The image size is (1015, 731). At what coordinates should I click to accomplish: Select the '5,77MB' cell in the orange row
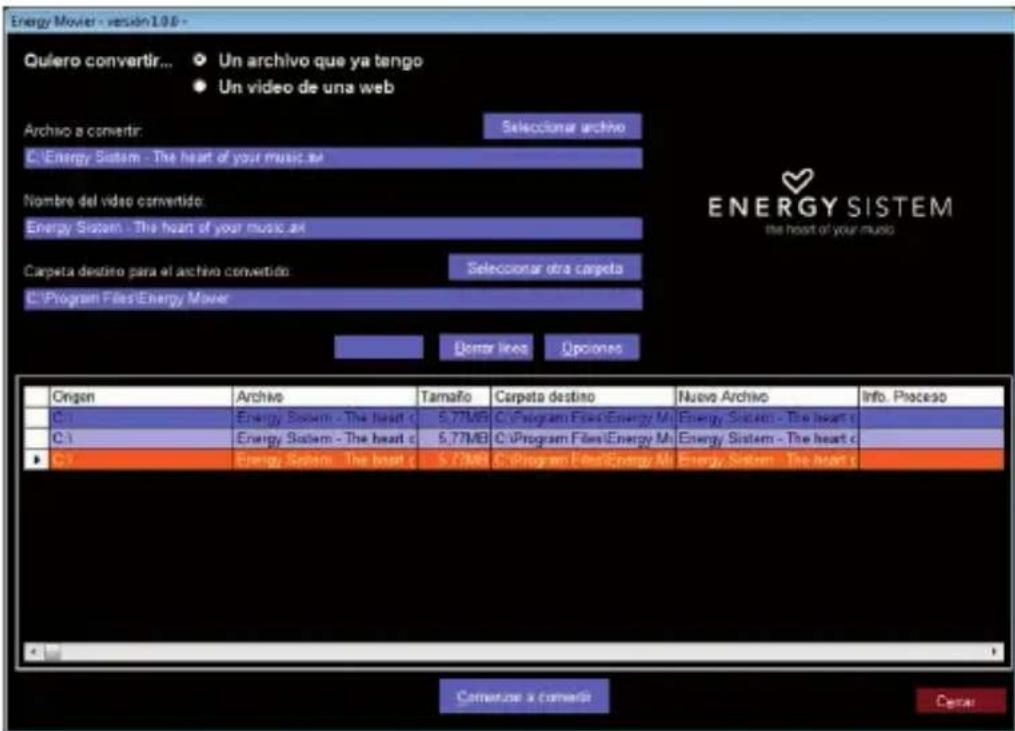454,460
